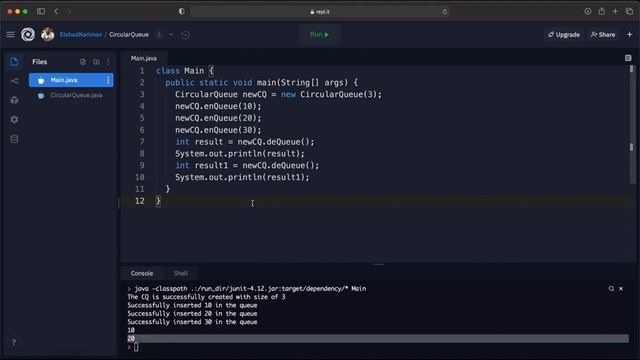
Task: Open Database sidebar icon
Action: click(x=14, y=139)
